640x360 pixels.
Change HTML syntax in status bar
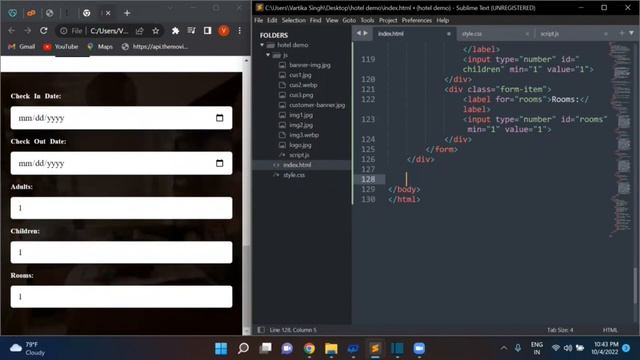coord(610,330)
